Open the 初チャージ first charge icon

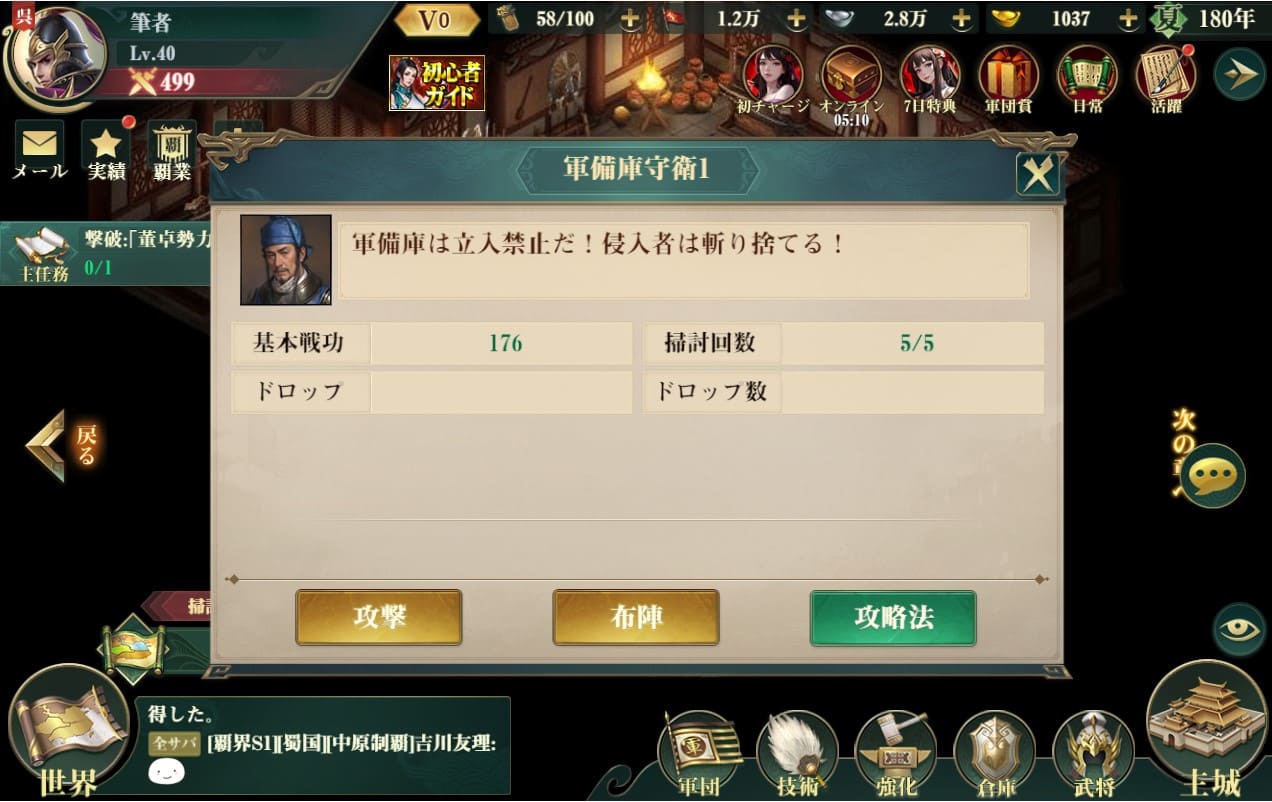(x=773, y=79)
